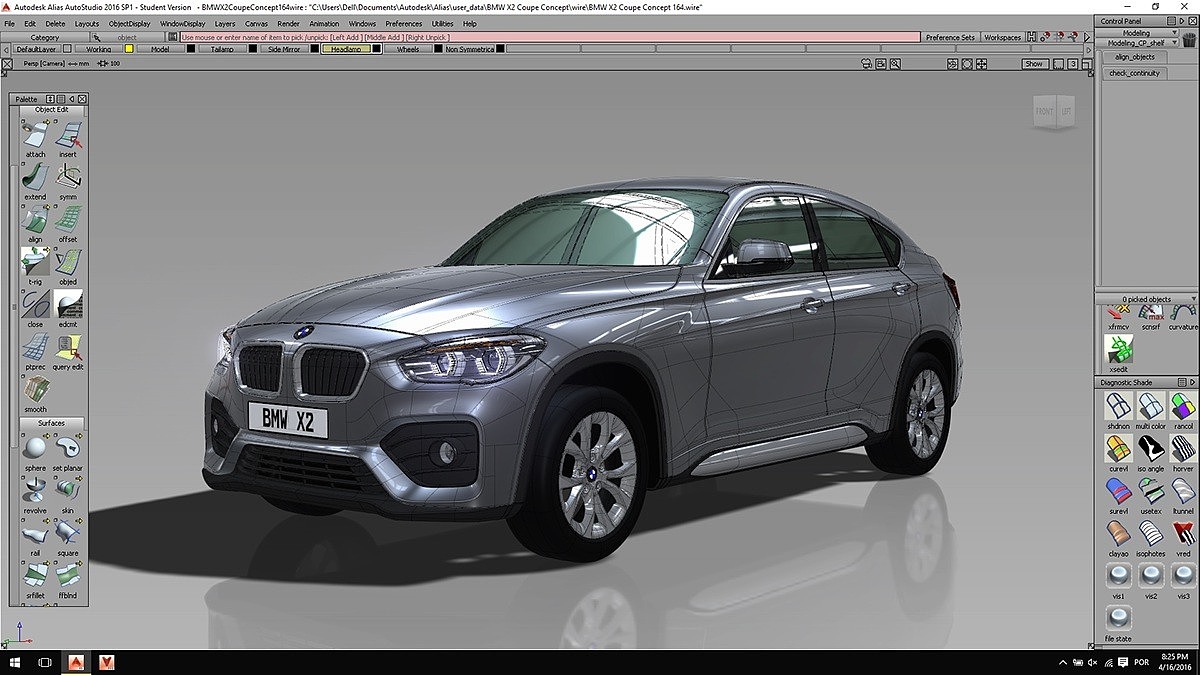The height and width of the screenshot is (675, 1200).
Task: Collapse the Object Edit palette section
Action: [x=51, y=110]
